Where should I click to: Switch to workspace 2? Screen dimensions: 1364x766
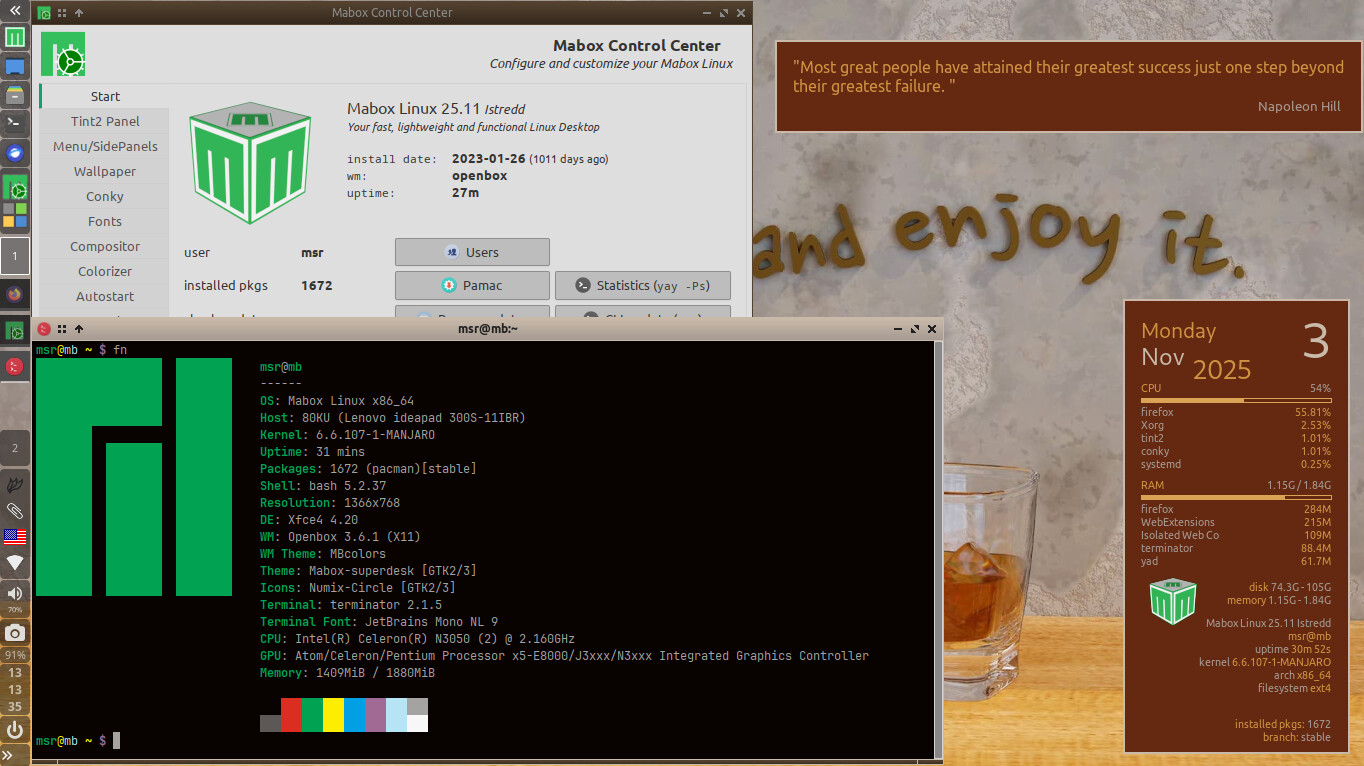coord(15,448)
